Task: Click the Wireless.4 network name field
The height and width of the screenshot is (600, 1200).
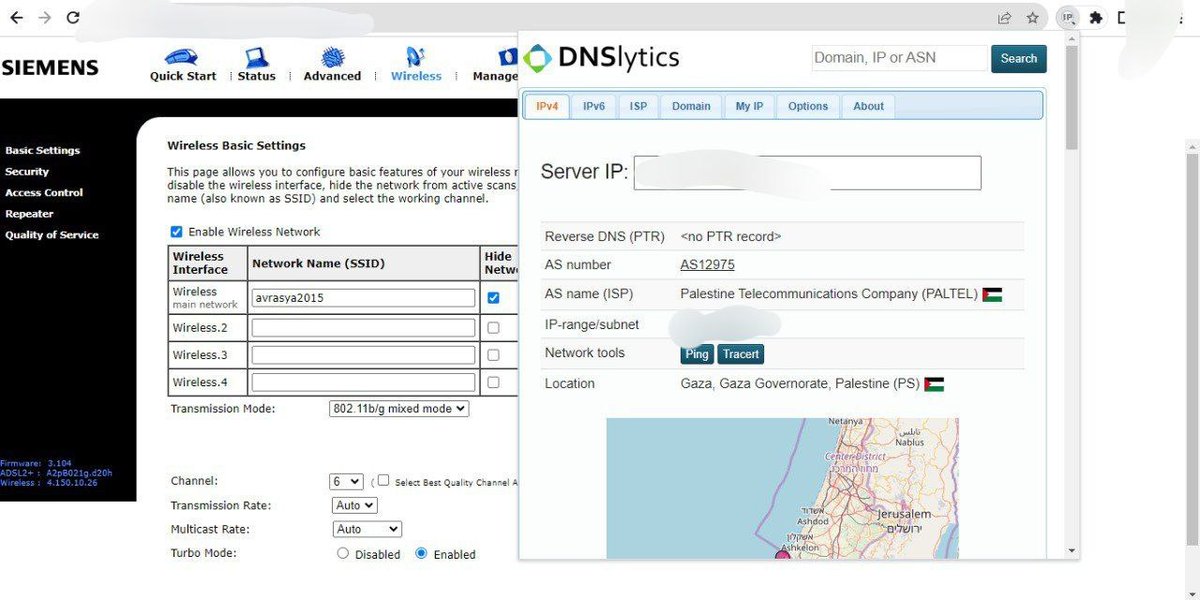Action: coord(363,382)
